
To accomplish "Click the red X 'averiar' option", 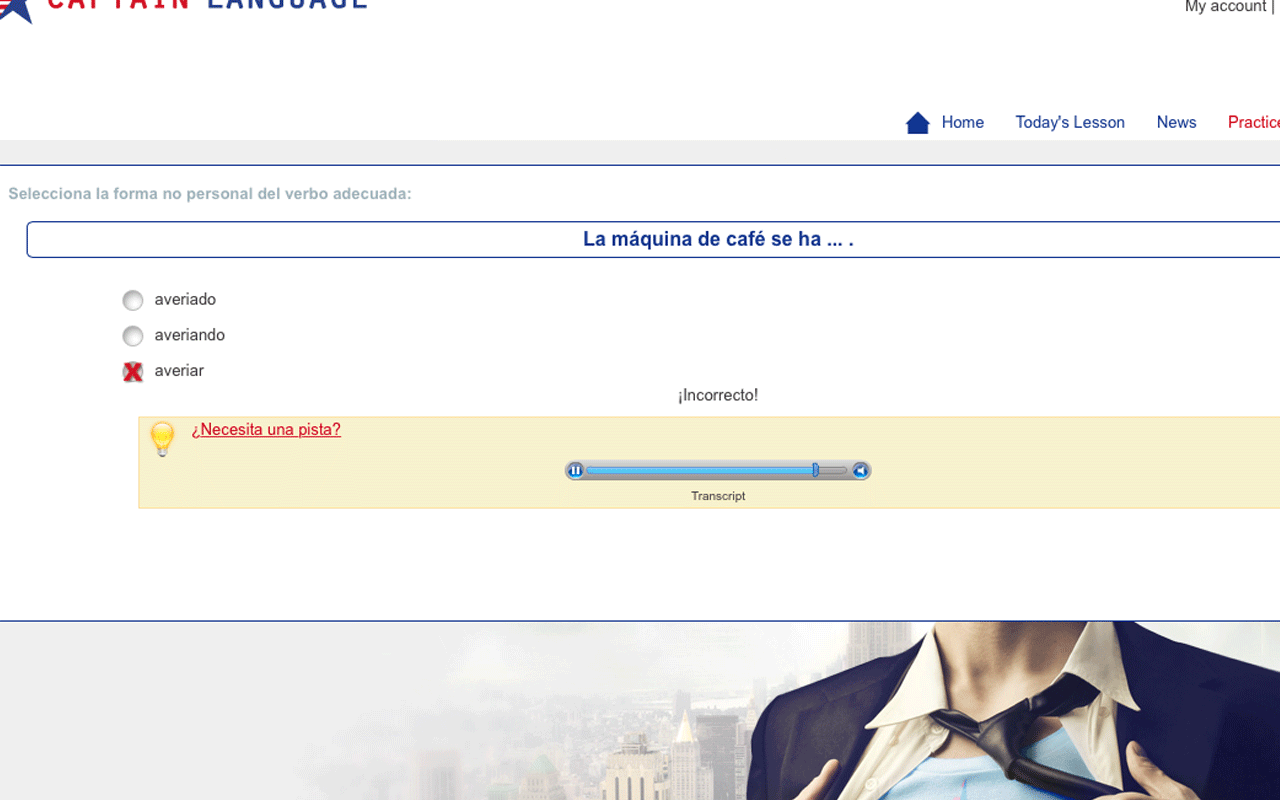I will coord(133,372).
